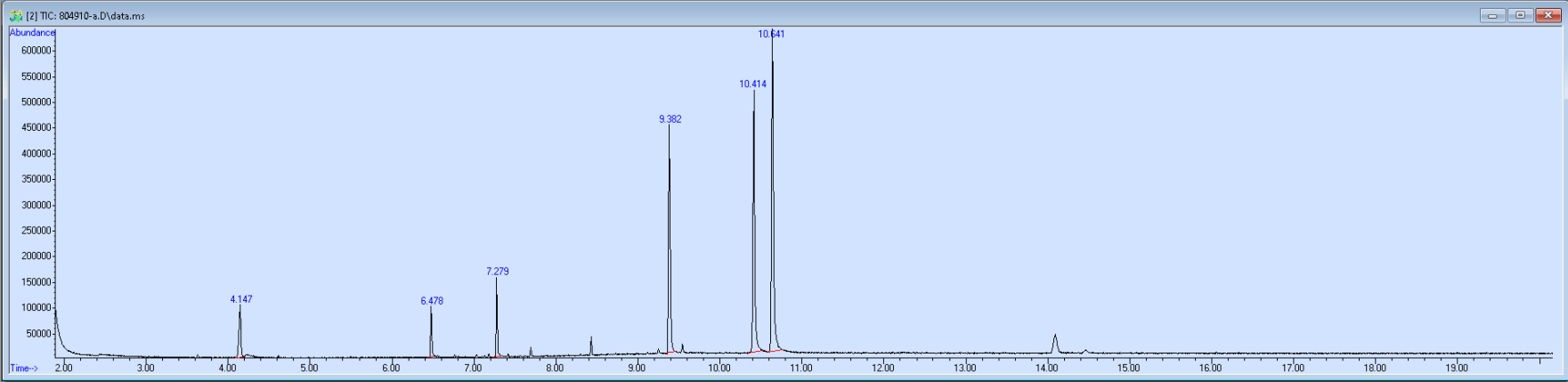Click the x-axis tick 4.00
This screenshot has width=1568, height=382.
click(227, 368)
